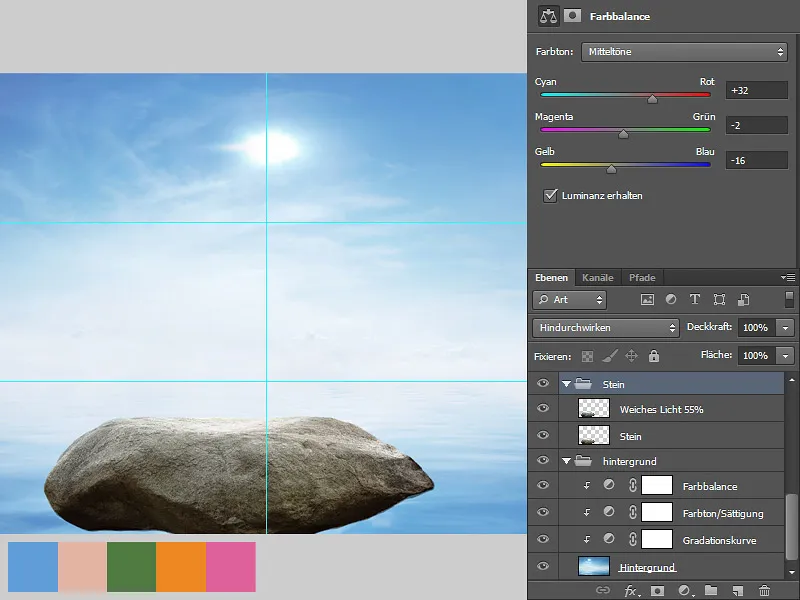This screenshot has width=800, height=600.
Task: Hide the Stein layer eye icon
Action: click(x=543, y=435)
